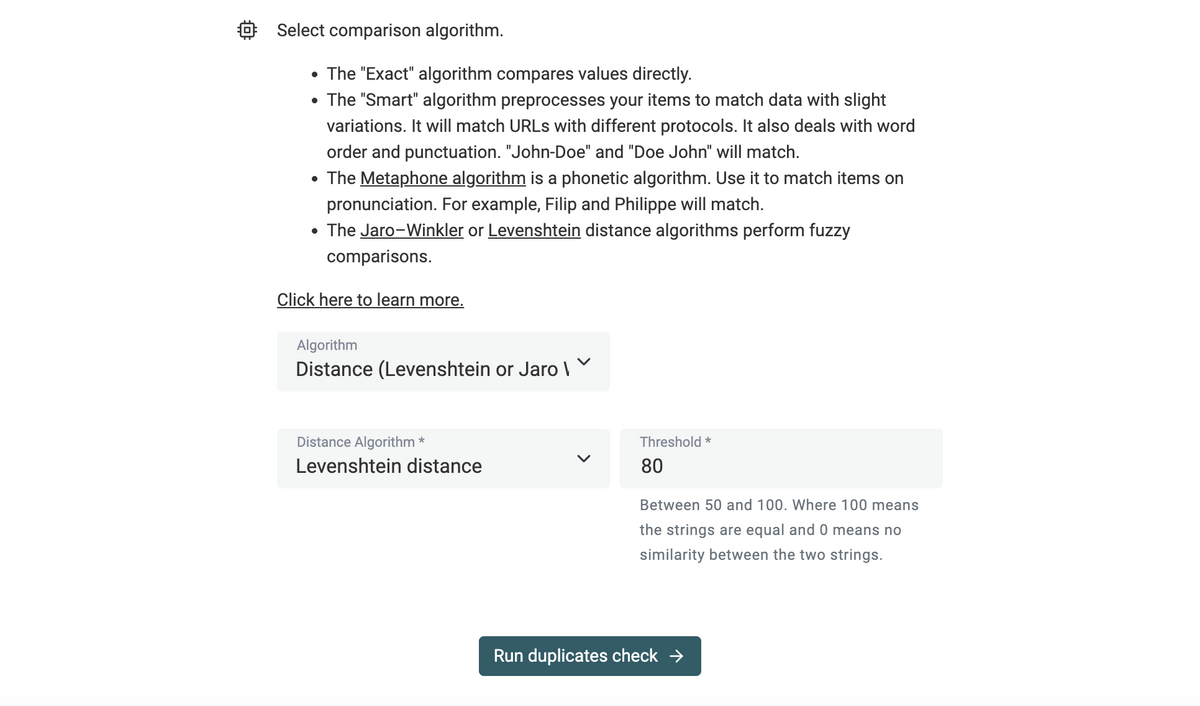Viewport: 1200px width, 706px height.
Task: Click the 'Select comparison algorithm.' heading text
Action: coord(390,30)
